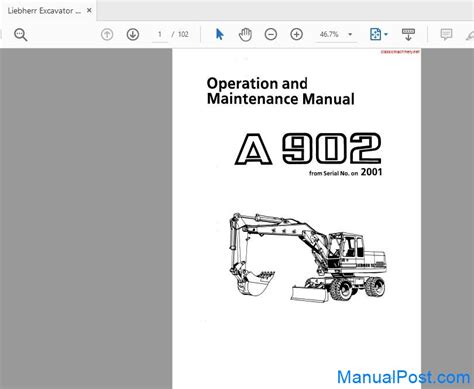Screen dimensions: 474x389
Task: Click the fit page view icon
Action: [375, 34]
